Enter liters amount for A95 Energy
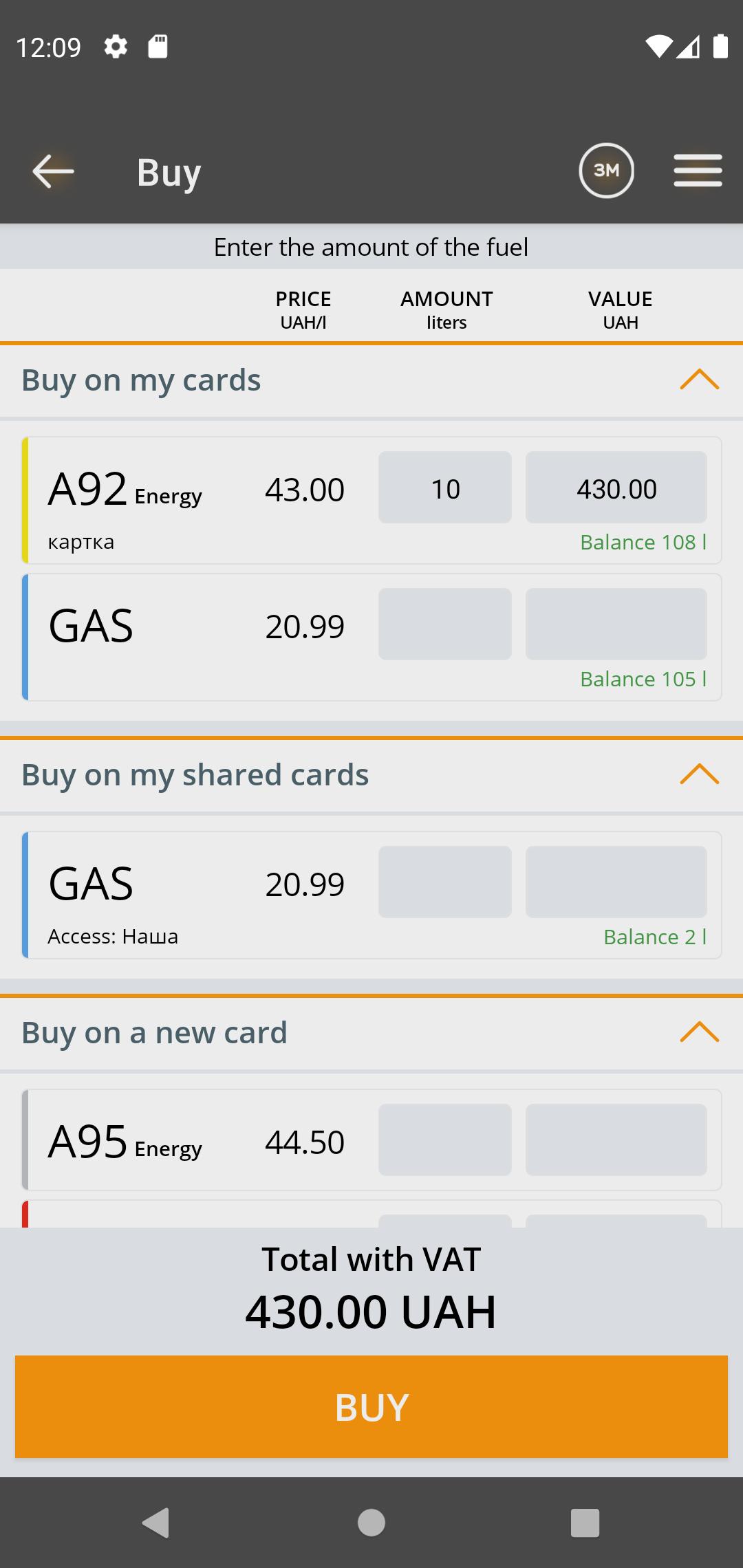The height and width of the screenshot is (1568, 743). pyautogui.click(x=445, y=1140)
